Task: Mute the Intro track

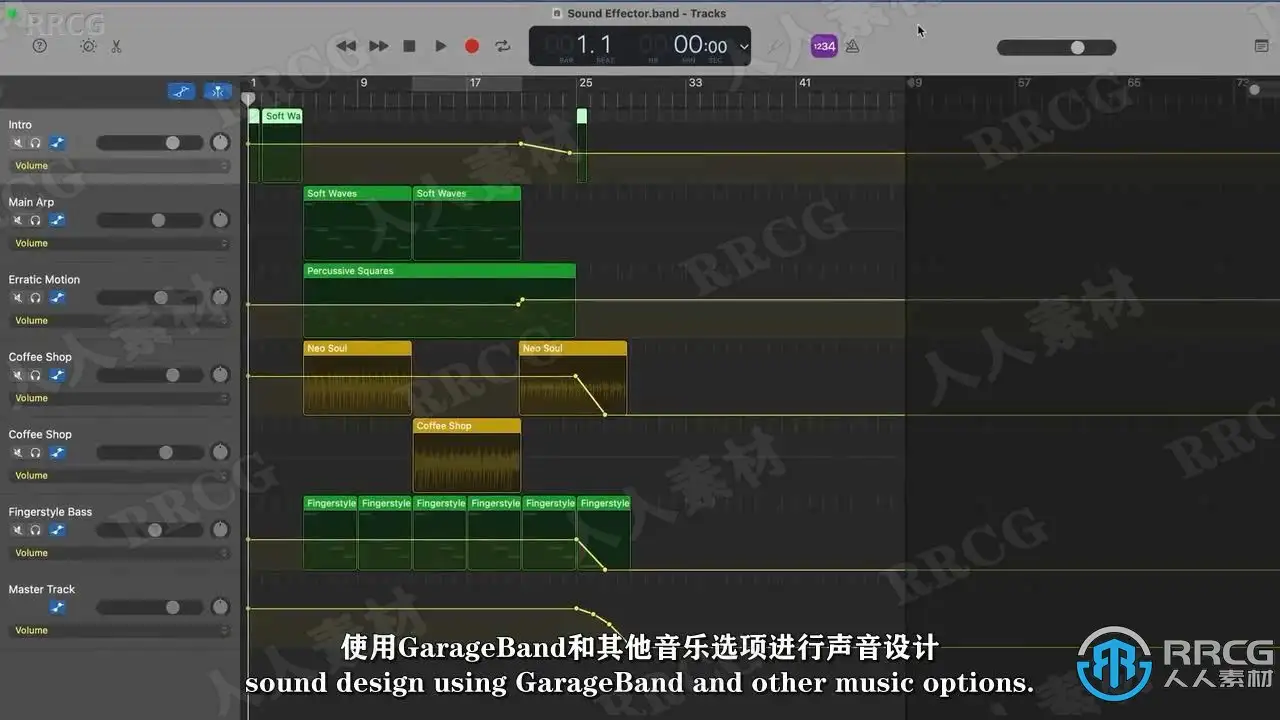Action: (17, 143)
